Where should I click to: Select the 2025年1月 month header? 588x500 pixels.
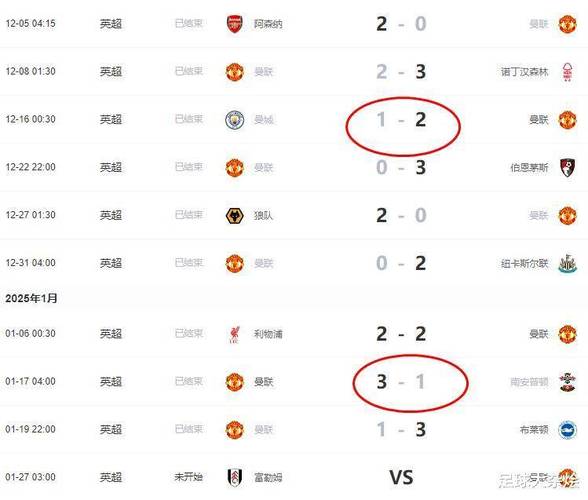[x=31, y=299]
